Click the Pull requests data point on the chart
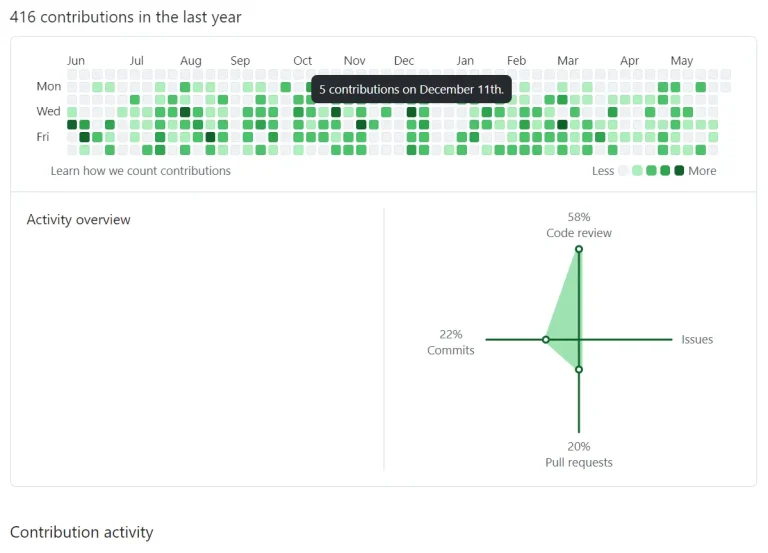The image size is (768, 553). click(579, 369)
